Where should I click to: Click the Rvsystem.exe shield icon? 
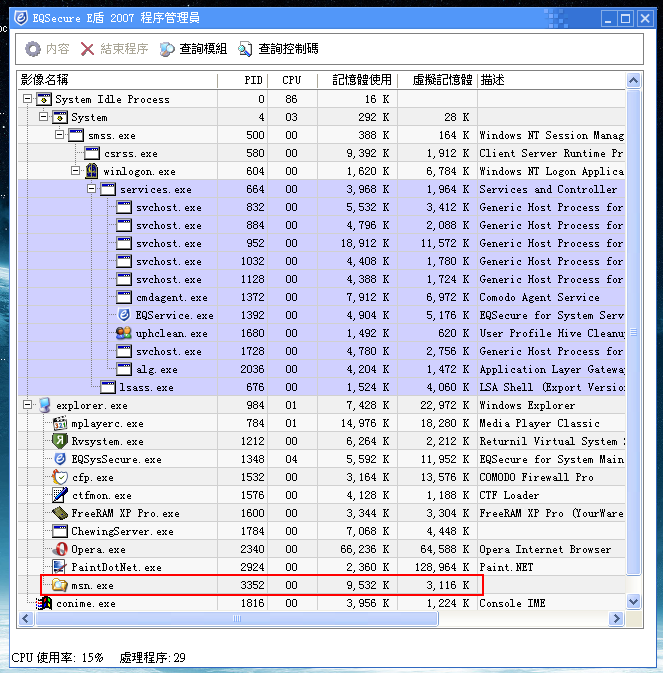tap(60, 441)
